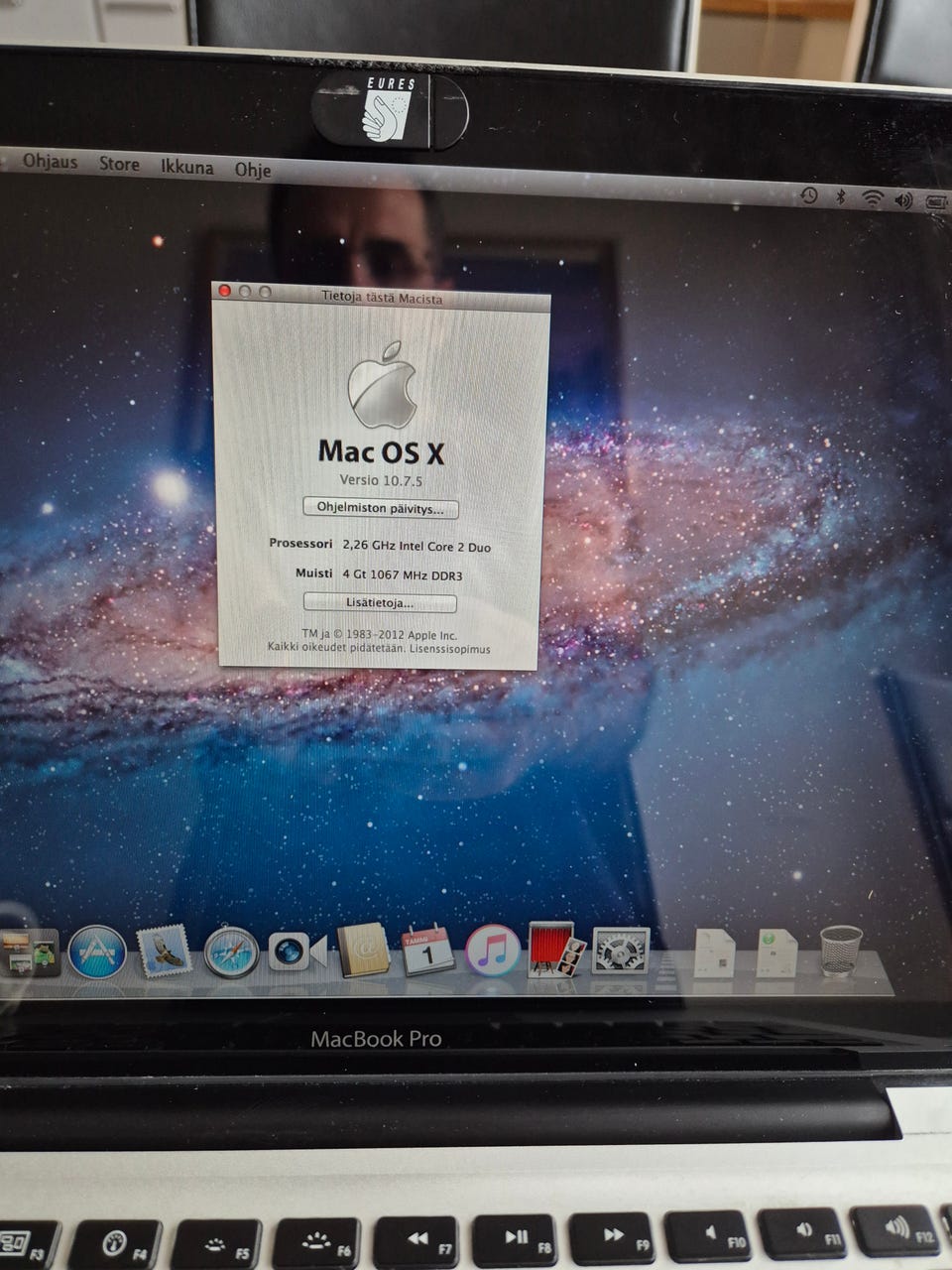The width and height of the screenshot is (952, 1270).
Task: Launch Safari compass icon in dock
Action: tap(231, 952)
